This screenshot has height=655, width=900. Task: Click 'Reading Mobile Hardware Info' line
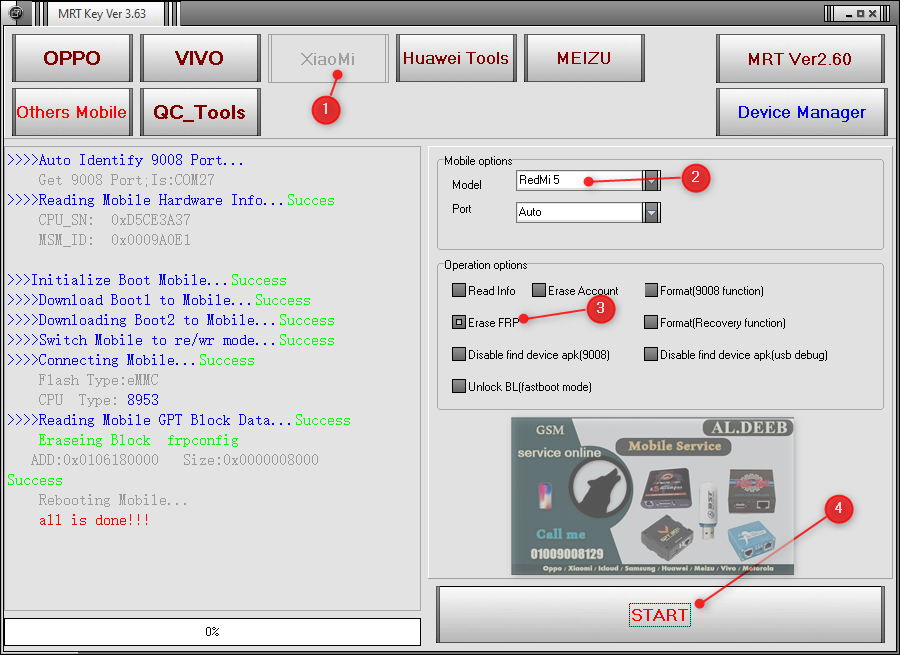point(170,200)
